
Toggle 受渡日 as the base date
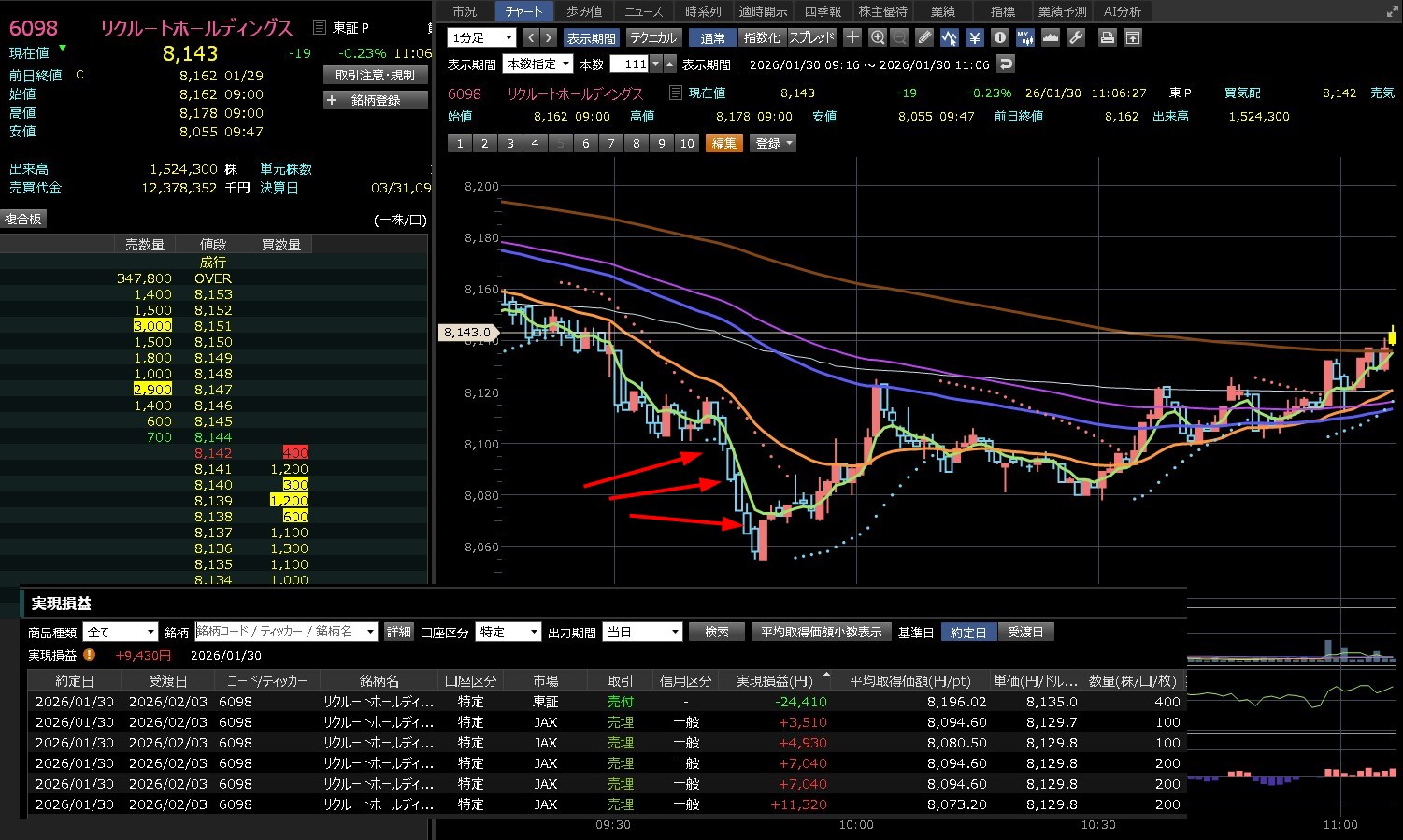coord(1024,633)
